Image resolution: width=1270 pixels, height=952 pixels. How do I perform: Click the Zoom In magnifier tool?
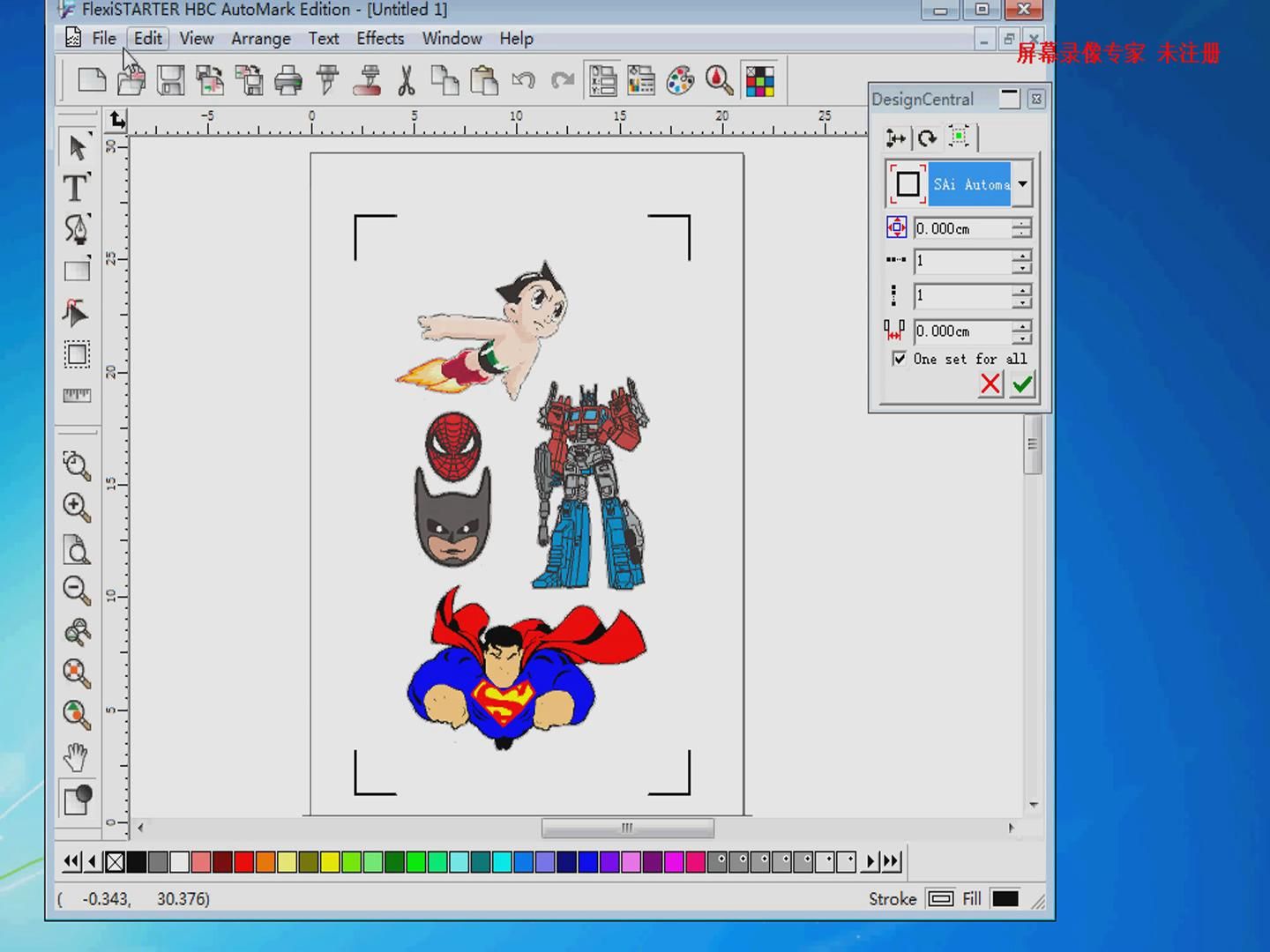[x=77, y=507]
